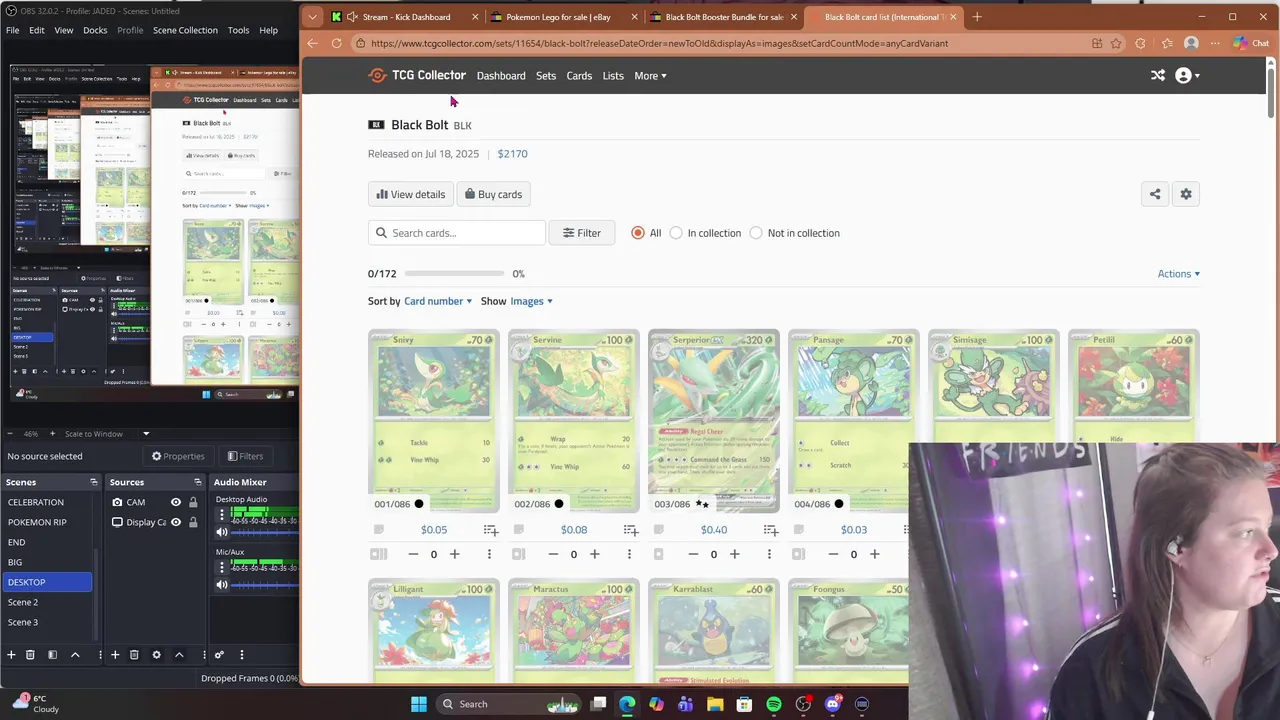Increase Snivy card quantity with plus
Viewport: 1280px width, 720px height.
(x=454, y=554)
